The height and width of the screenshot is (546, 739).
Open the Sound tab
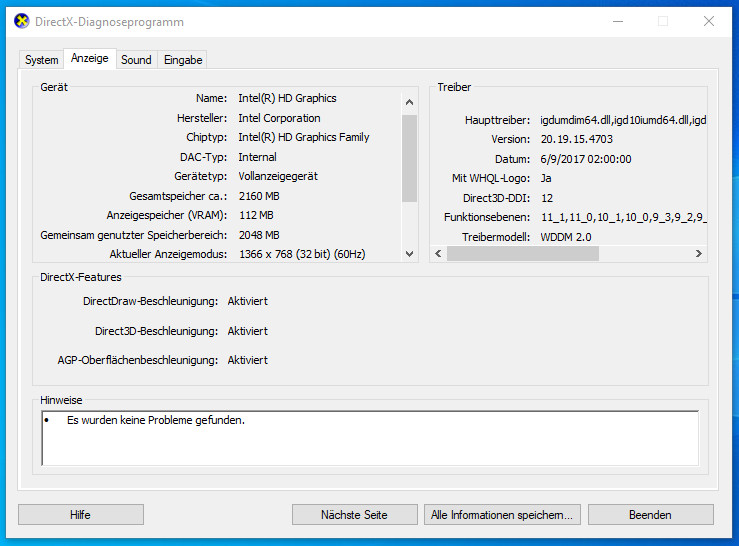[x=136, y=60]
